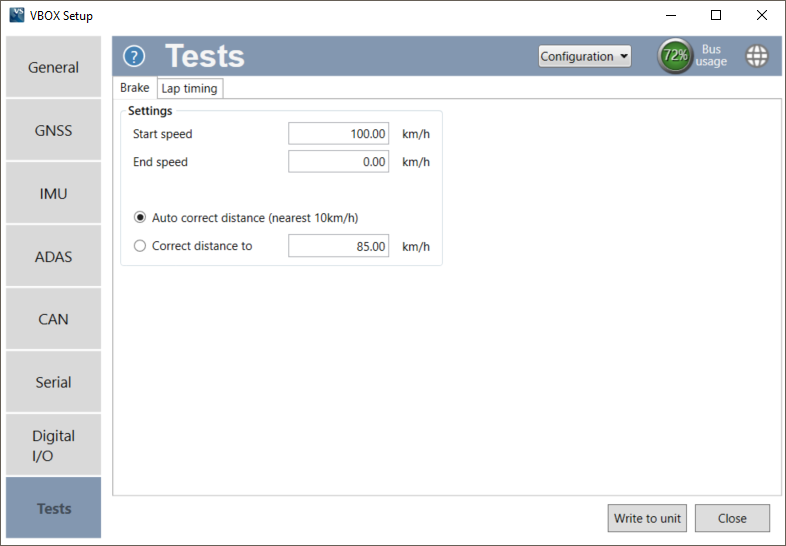The width and height of the screenshot is (786, 546).
Task: Click the Start speed label
Action: (x=162, y=134)
